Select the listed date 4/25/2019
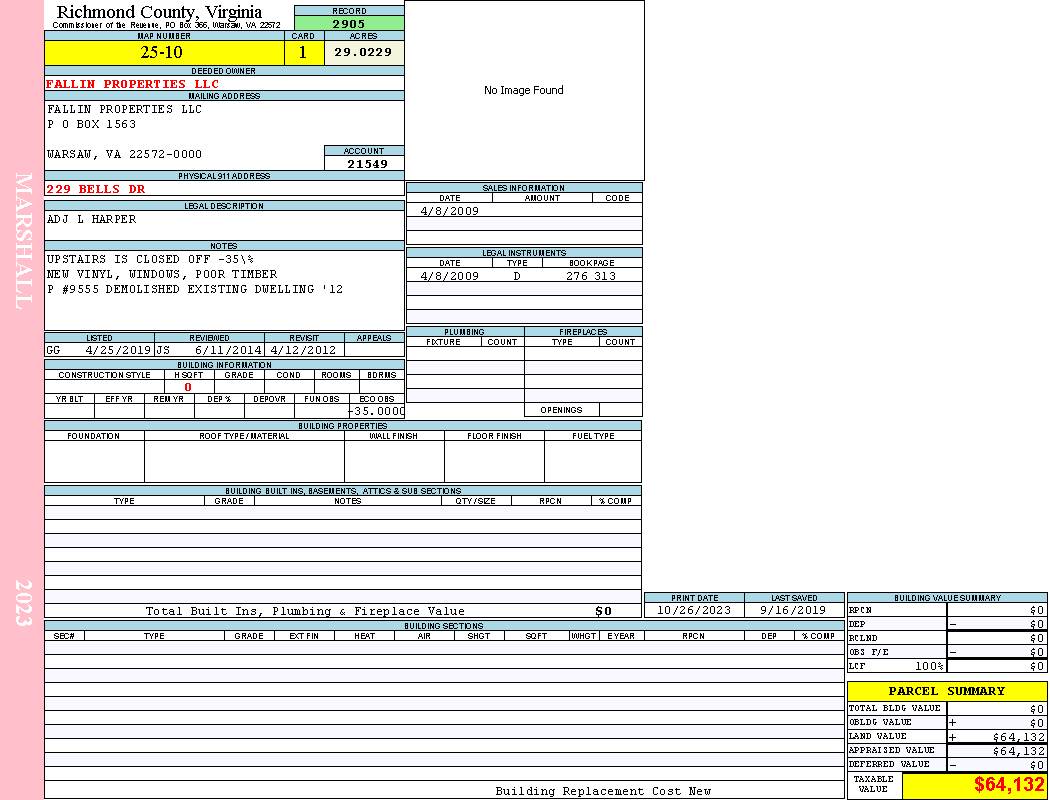 118,351
